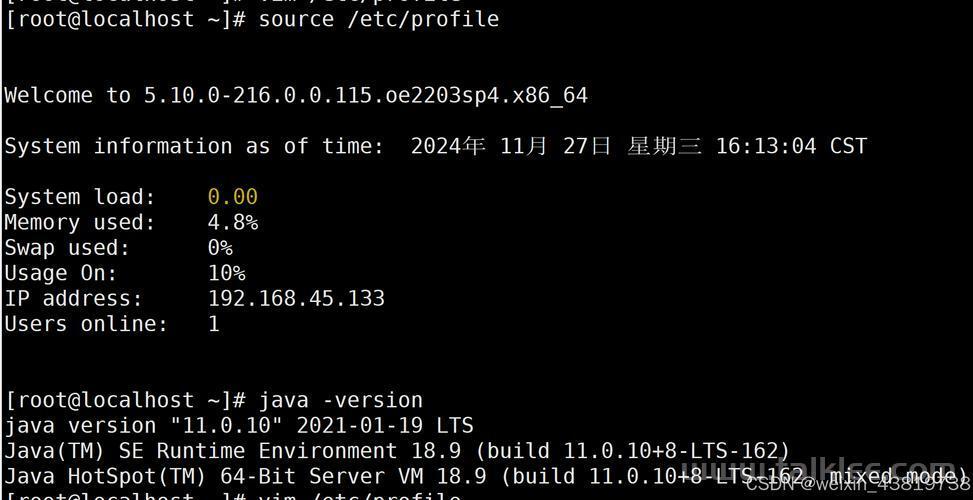Click the yellow System load value 0.00

point(232,197)
